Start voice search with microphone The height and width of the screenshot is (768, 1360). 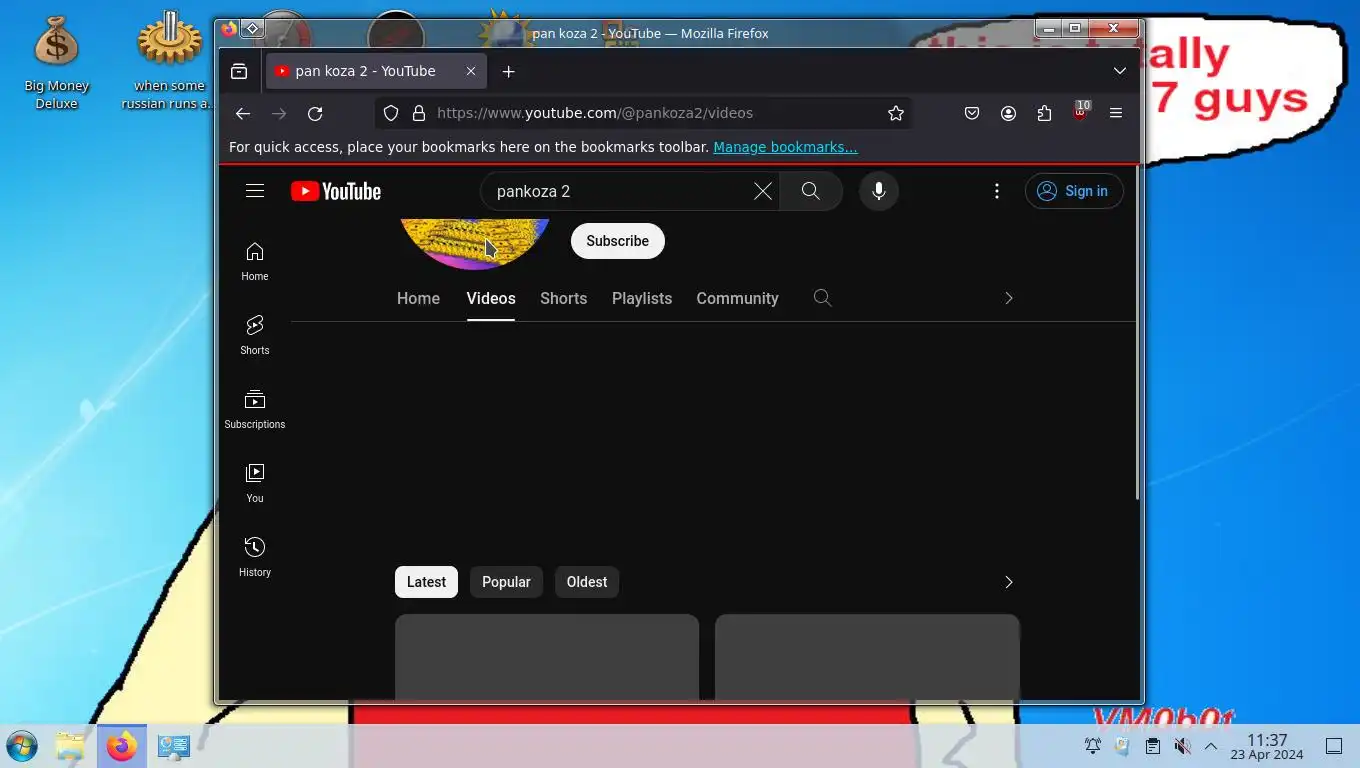tap(879, 191)
